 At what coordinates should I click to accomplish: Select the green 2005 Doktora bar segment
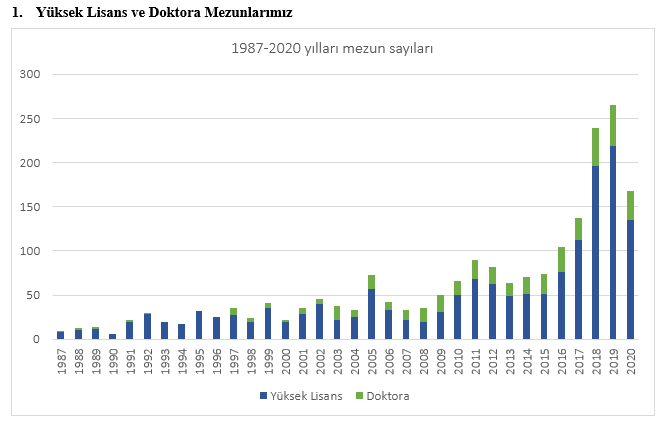coord(372,282)
